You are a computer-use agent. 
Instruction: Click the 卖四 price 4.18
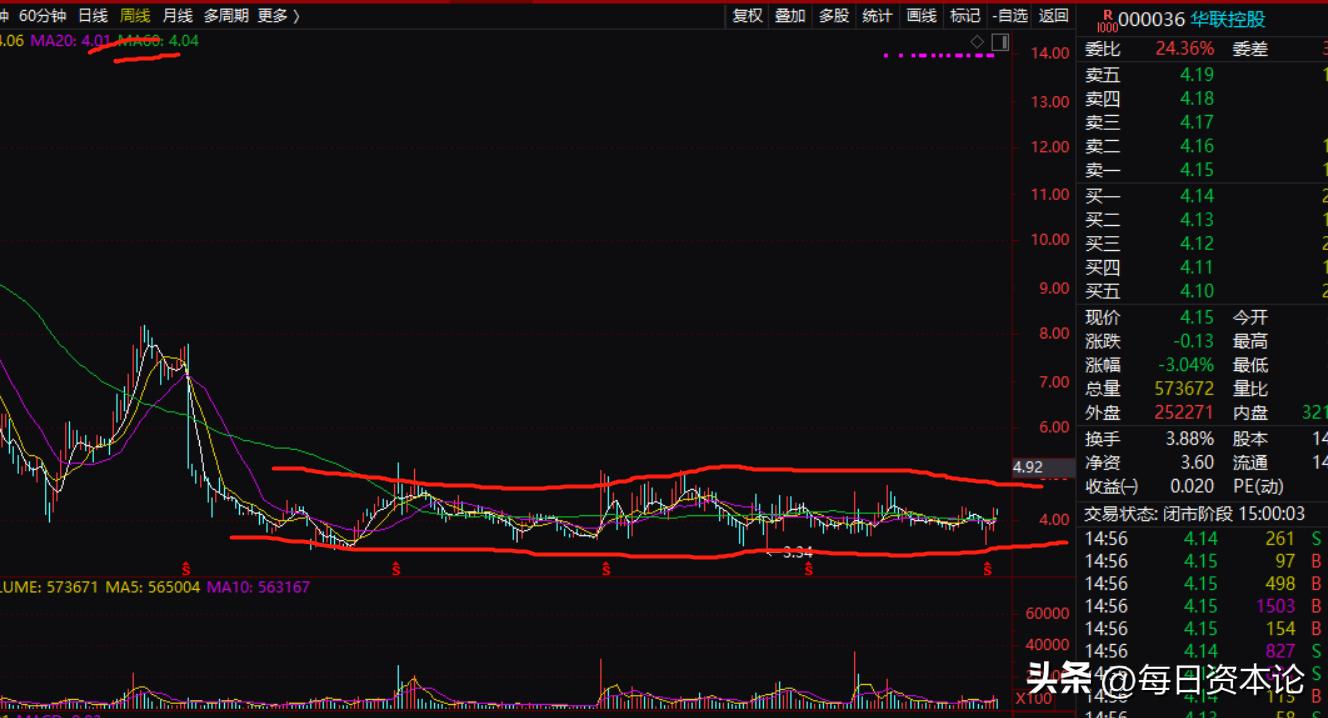coord(1196,98)
